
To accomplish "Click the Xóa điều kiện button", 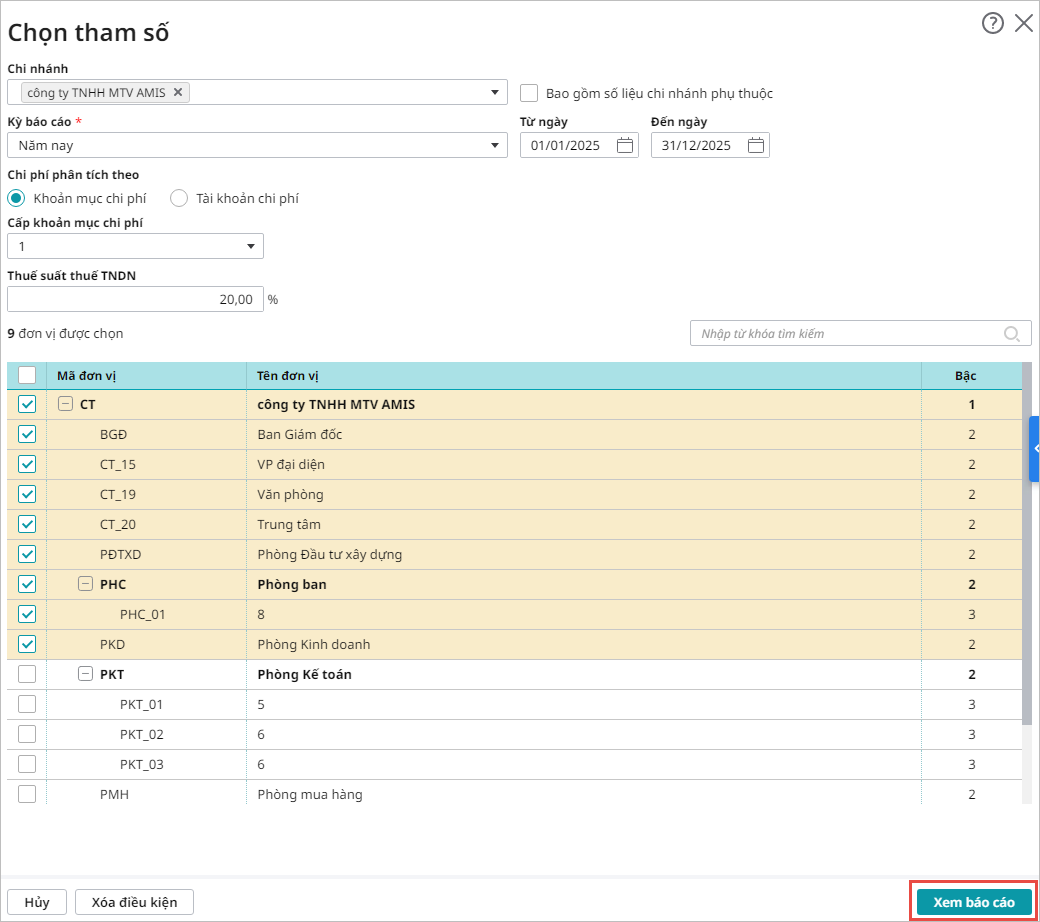I will click(134, 902).
